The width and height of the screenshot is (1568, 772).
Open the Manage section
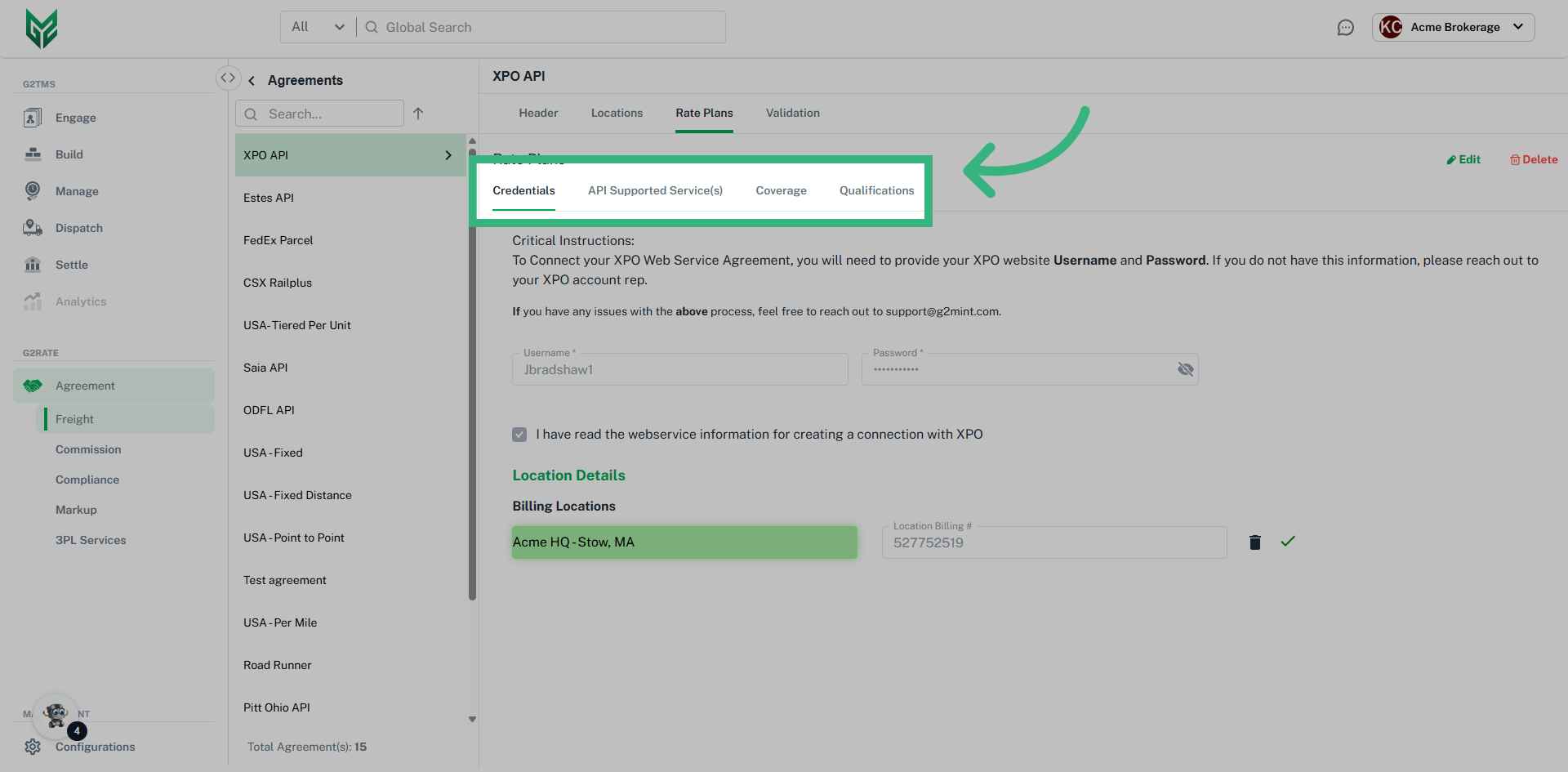33,191
